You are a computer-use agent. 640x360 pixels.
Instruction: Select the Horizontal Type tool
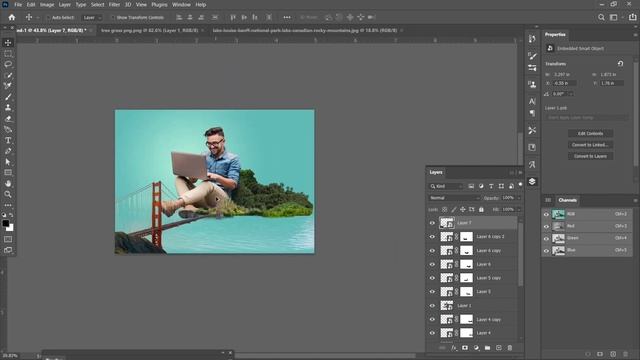click(8, 140)
